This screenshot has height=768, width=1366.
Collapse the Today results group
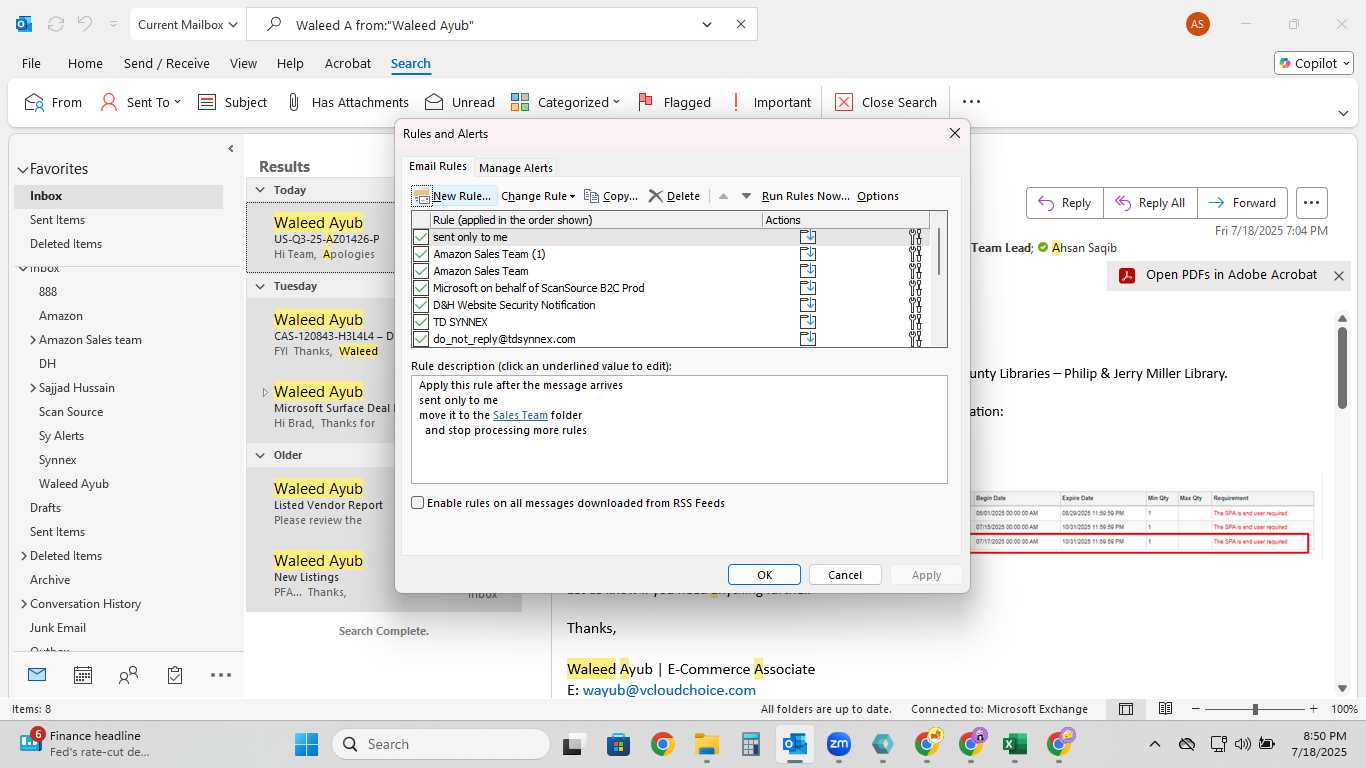tap(260, 190)
